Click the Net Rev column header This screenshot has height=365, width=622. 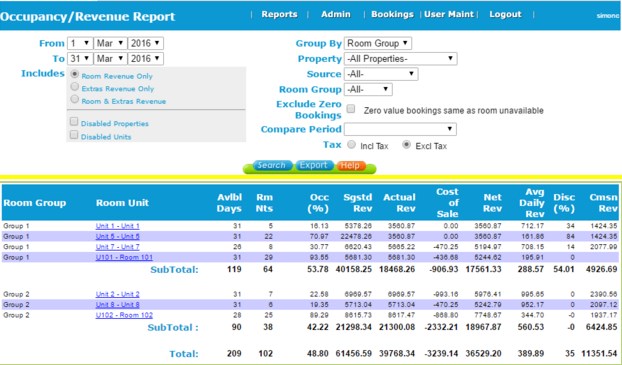(x=492, y=203)
